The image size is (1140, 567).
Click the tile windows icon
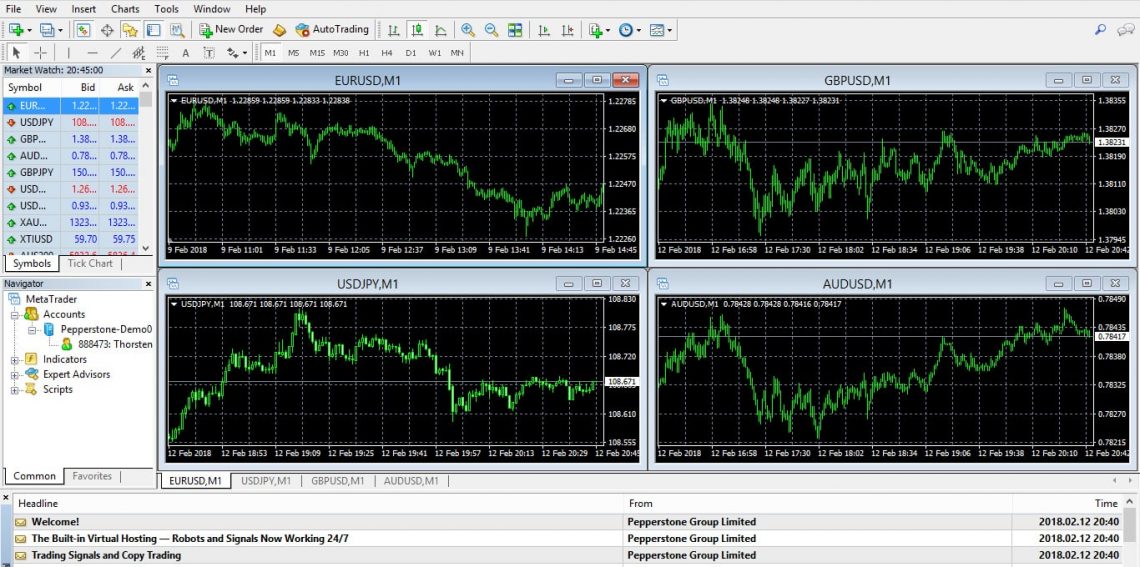click(x=515, y=30)
